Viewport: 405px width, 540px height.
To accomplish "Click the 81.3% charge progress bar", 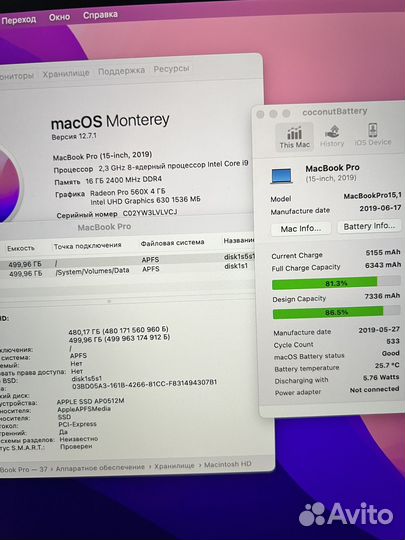I will click(336, 283).
